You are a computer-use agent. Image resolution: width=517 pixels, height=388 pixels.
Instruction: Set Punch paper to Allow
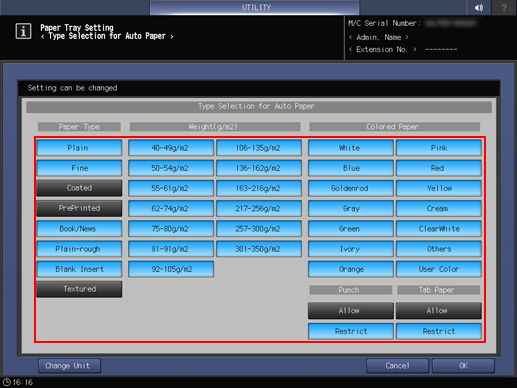(351, 311)
